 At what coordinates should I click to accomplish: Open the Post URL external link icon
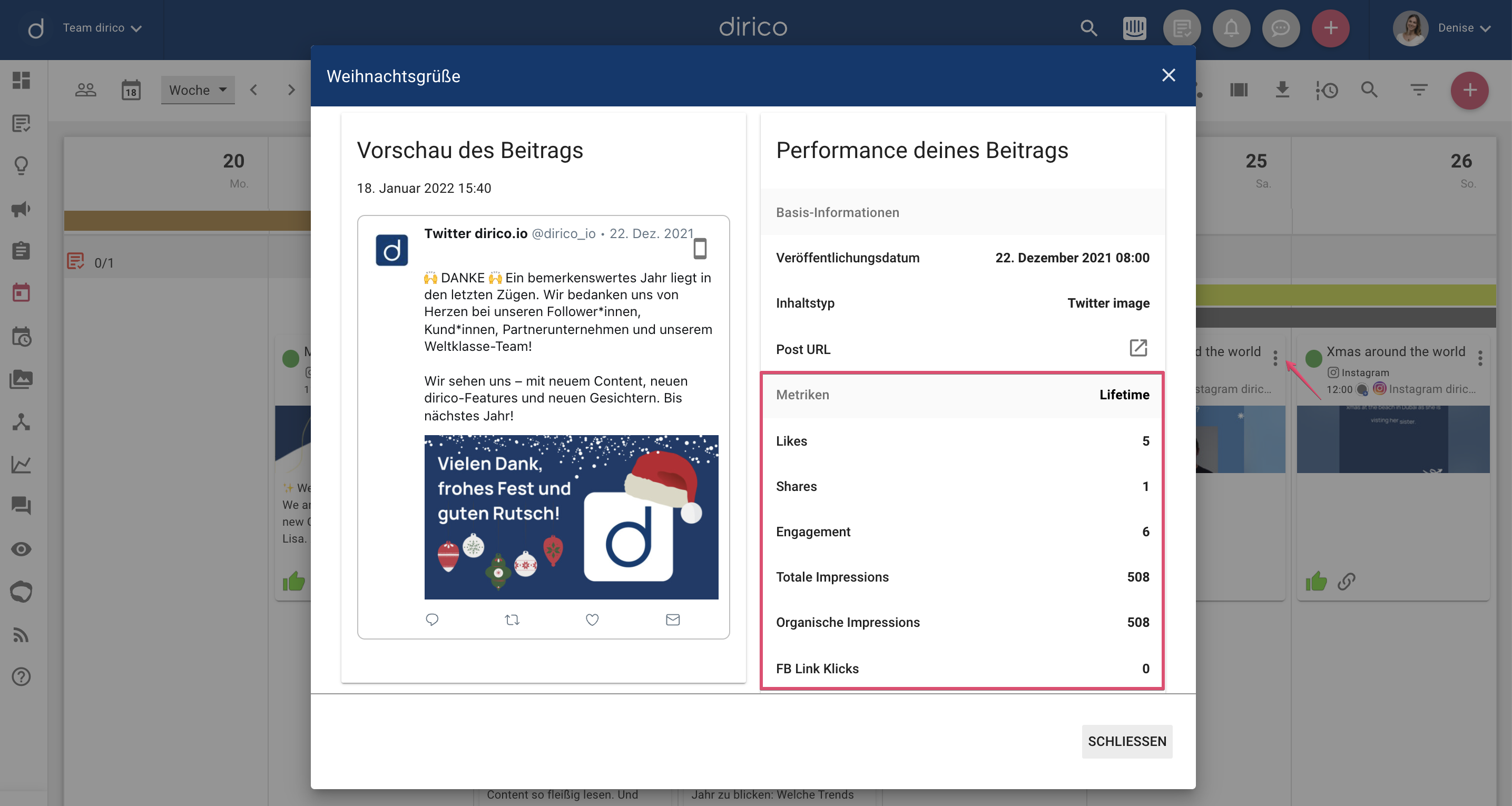point(1138,348)
